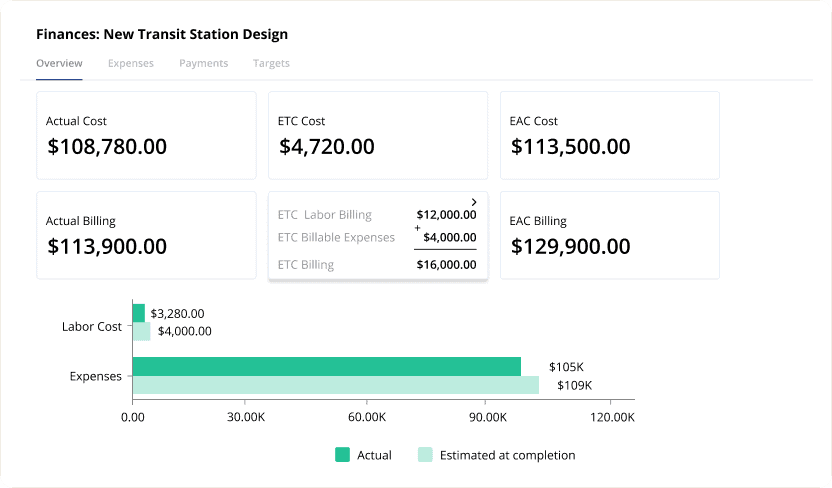Click the Expenses actual dark green bar

[326, 367]
